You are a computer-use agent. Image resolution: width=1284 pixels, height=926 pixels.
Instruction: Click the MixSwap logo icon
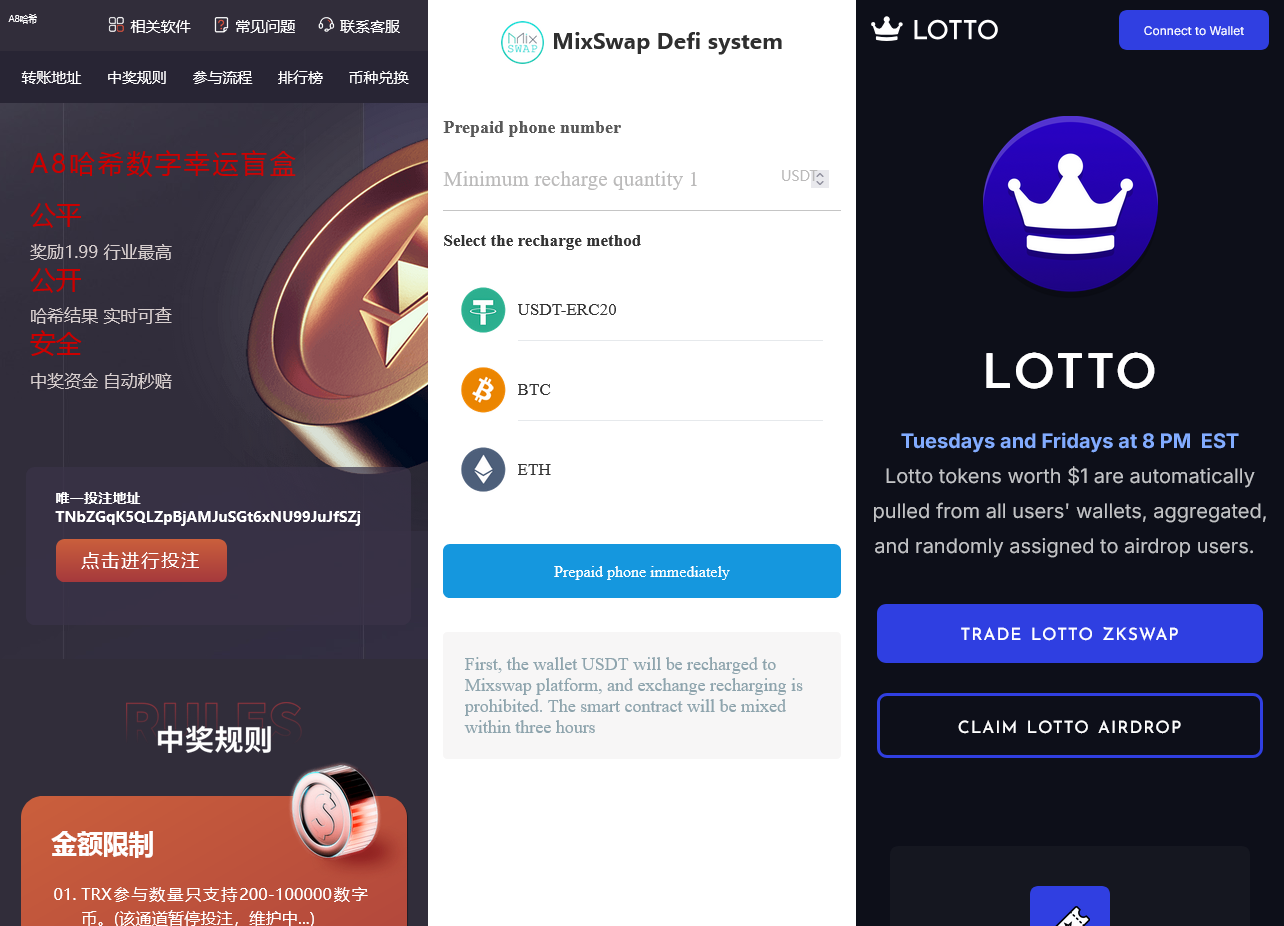pyautogui.click(x=522, y=42)
